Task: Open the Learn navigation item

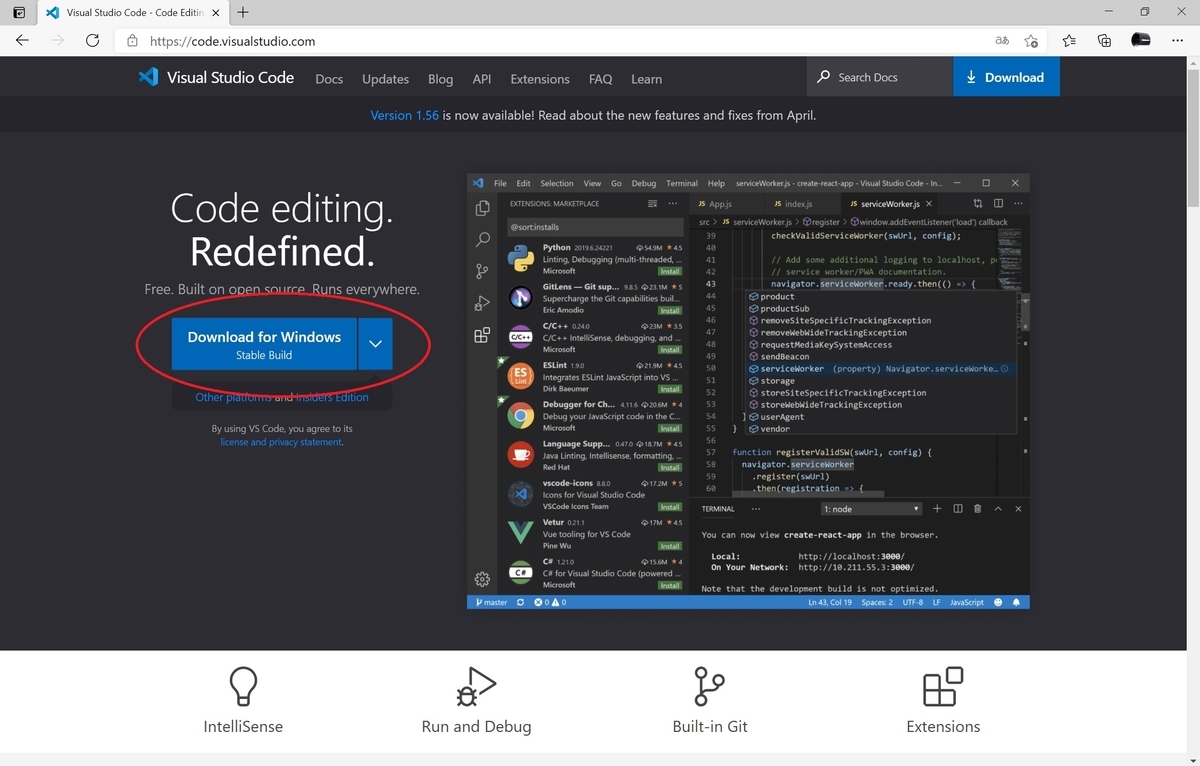Action: click(646, 79)
